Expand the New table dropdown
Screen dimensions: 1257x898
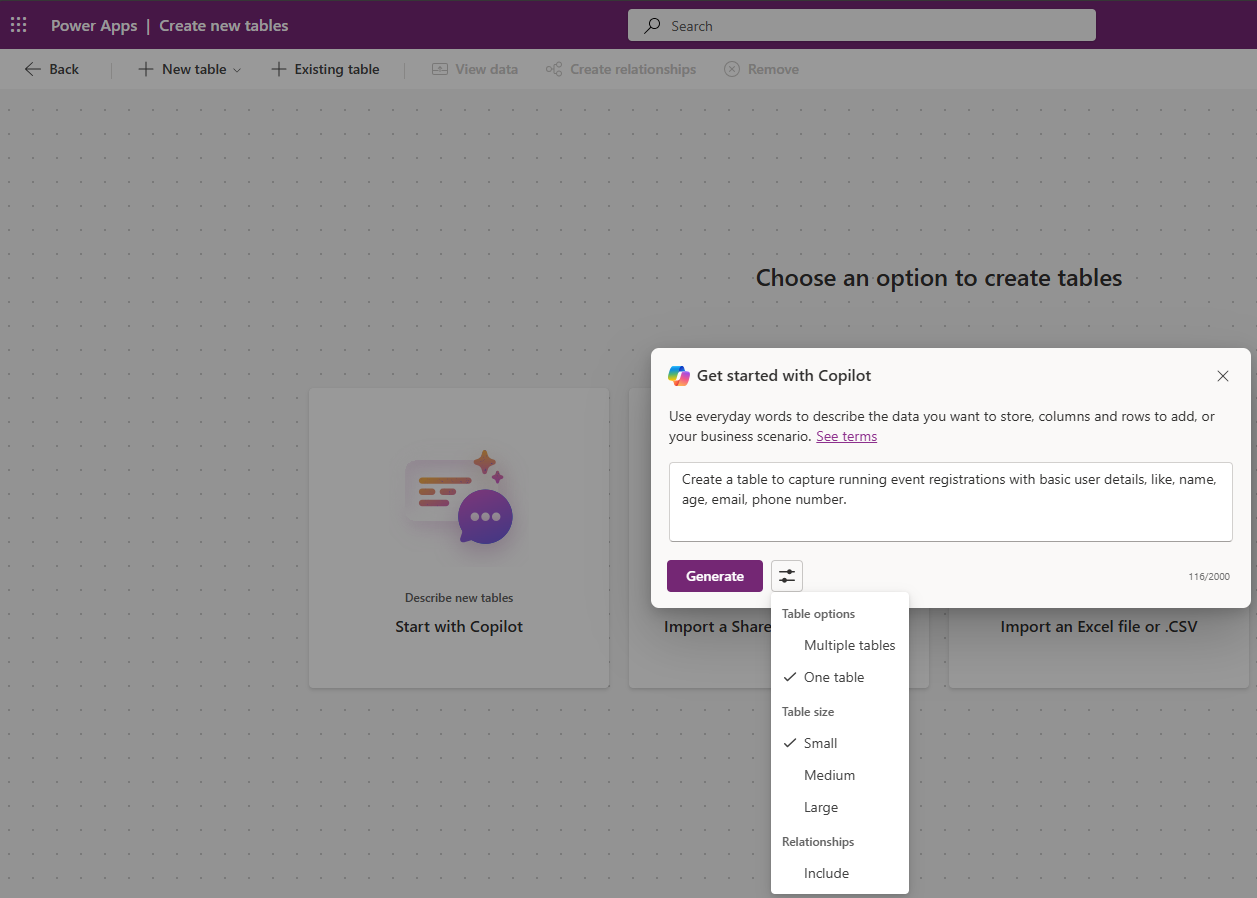237,70
